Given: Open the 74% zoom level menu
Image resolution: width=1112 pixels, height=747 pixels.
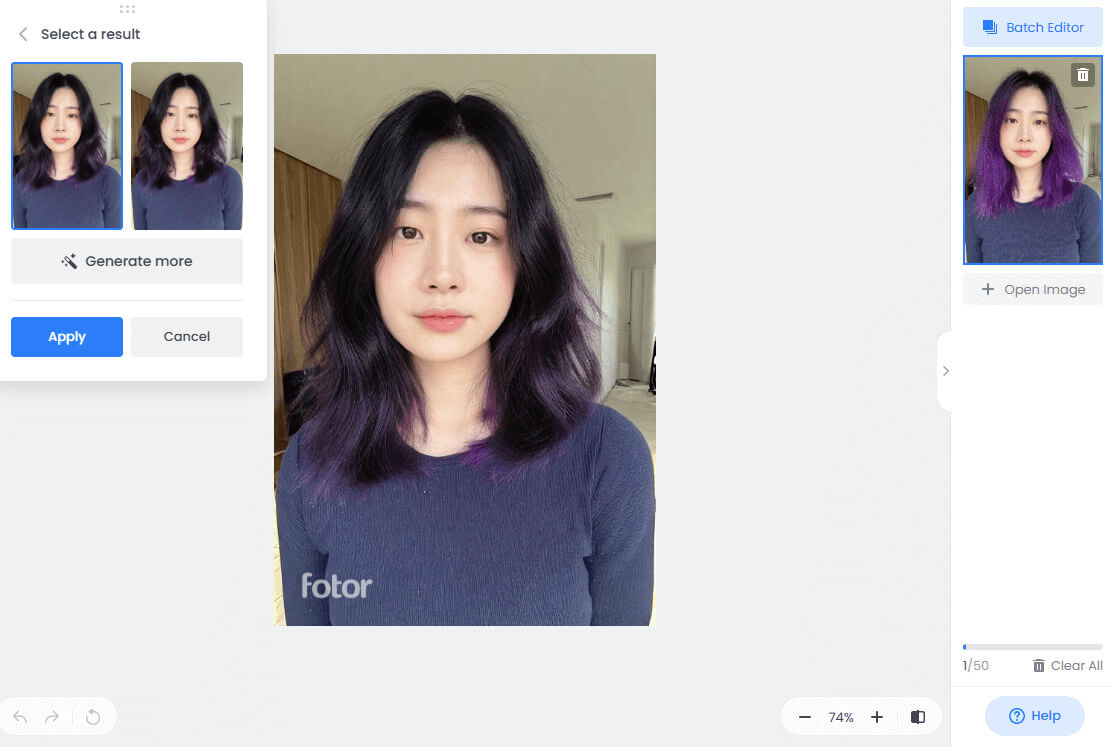Looking at the screenshot, I should [x=841, y=717].
